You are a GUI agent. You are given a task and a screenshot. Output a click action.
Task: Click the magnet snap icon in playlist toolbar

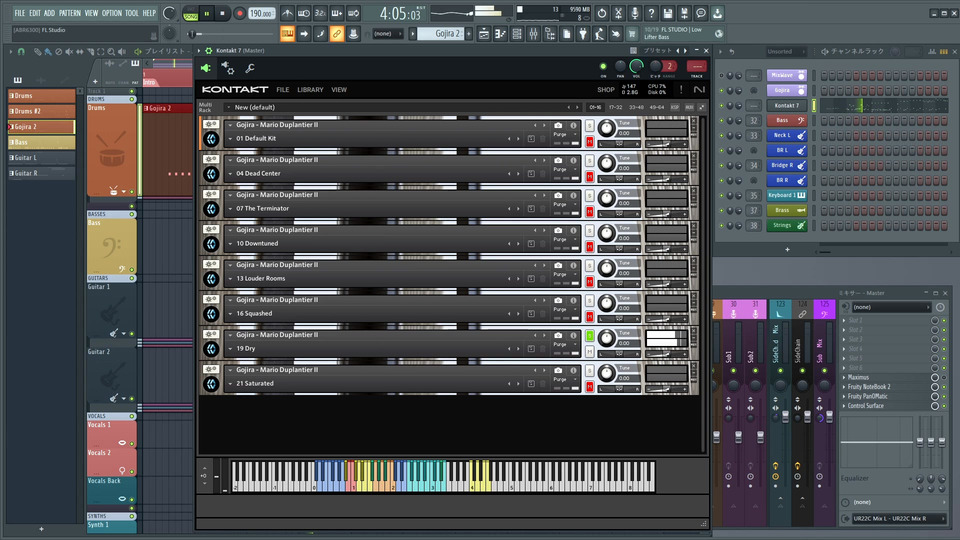(21, 51)
